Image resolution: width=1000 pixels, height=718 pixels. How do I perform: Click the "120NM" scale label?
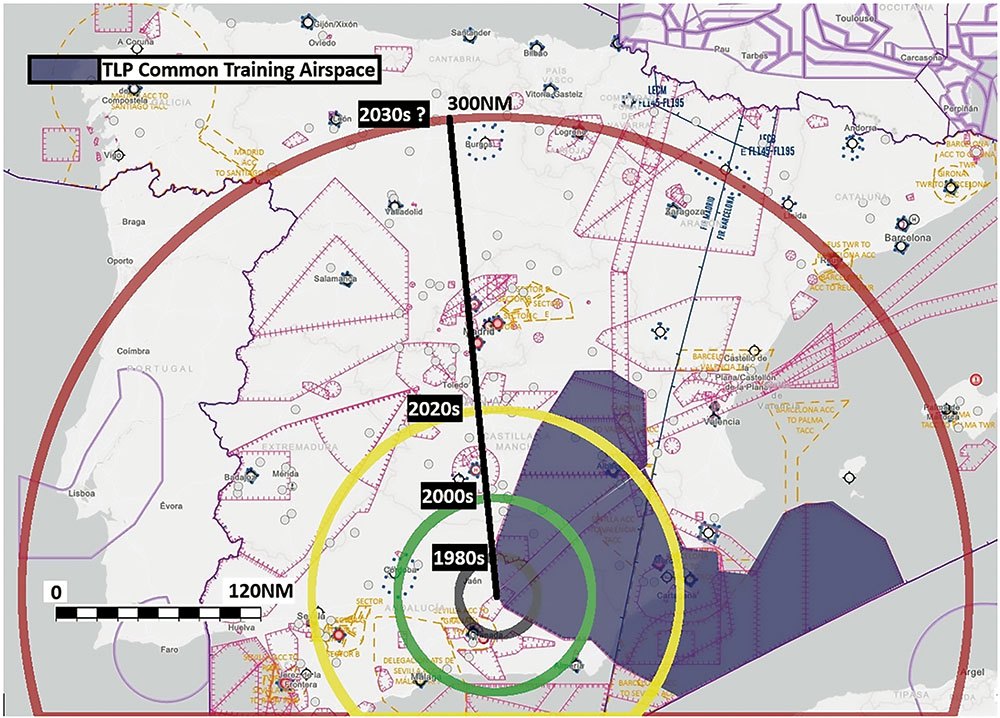tap(260, 590)
